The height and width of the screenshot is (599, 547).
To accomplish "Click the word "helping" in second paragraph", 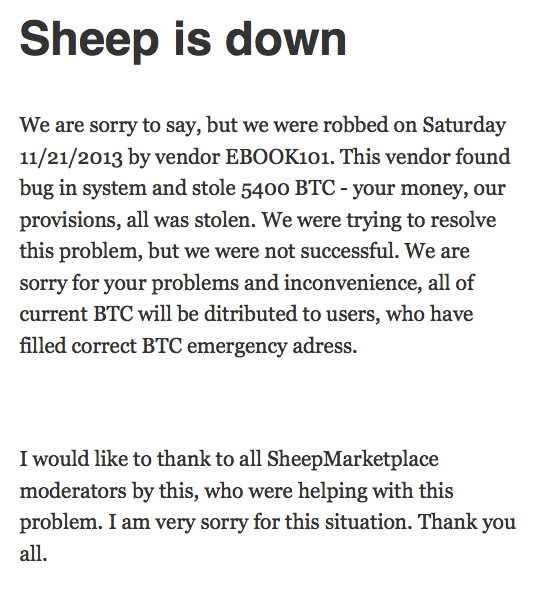I will tap(333, 491).
